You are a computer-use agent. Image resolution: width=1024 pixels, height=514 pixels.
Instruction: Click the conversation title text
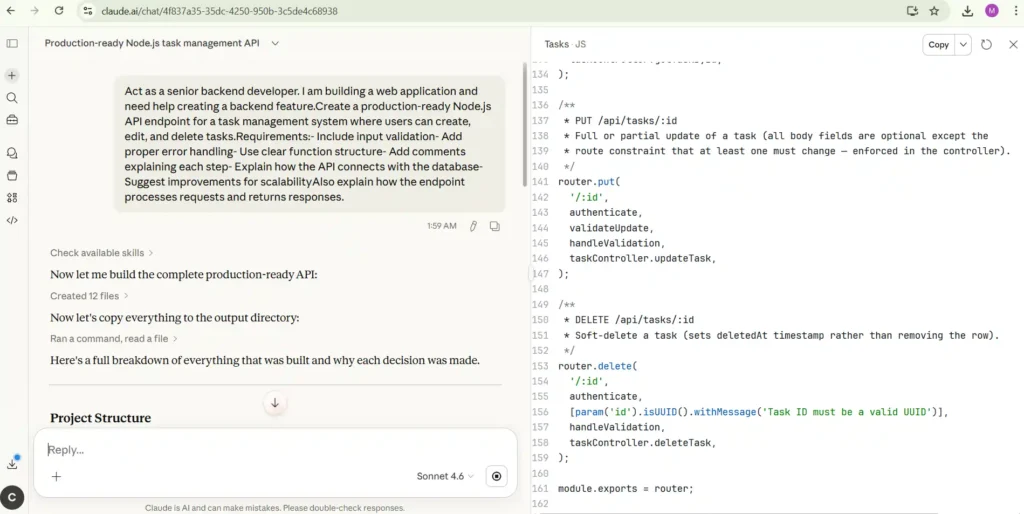152,43
